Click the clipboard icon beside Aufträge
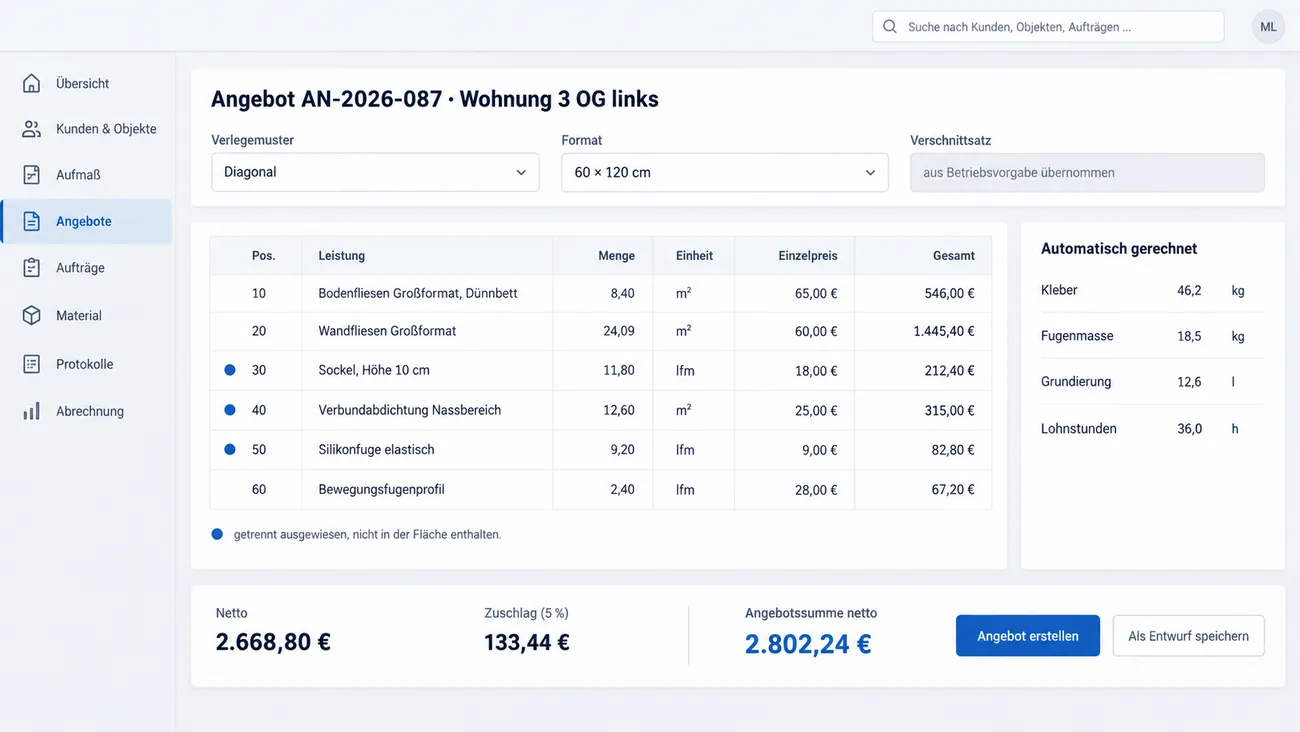Screen dimensions: 1300x732 coord(32,268)
